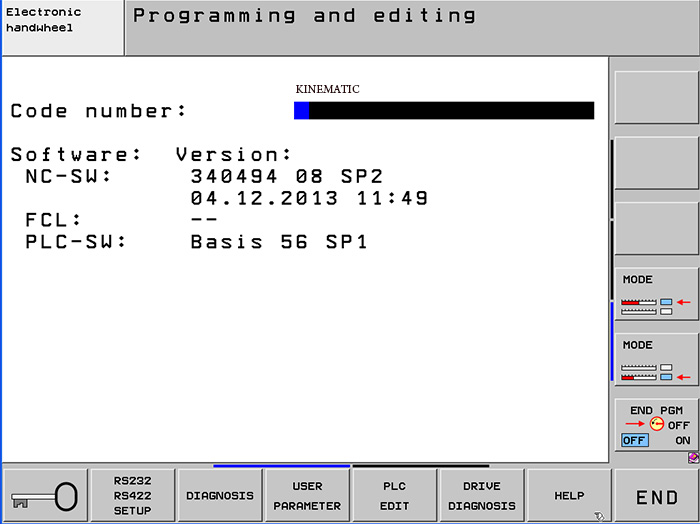Click the Programming and editing title bar
The height and width of the screenshot is (524, 700).
pos(411,28)
